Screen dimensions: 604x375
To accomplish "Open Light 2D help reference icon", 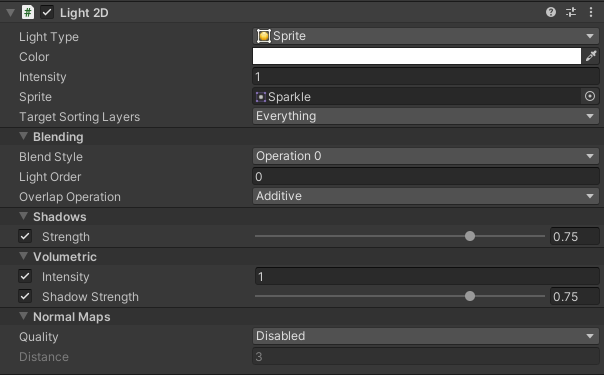I will pos(551,12).
